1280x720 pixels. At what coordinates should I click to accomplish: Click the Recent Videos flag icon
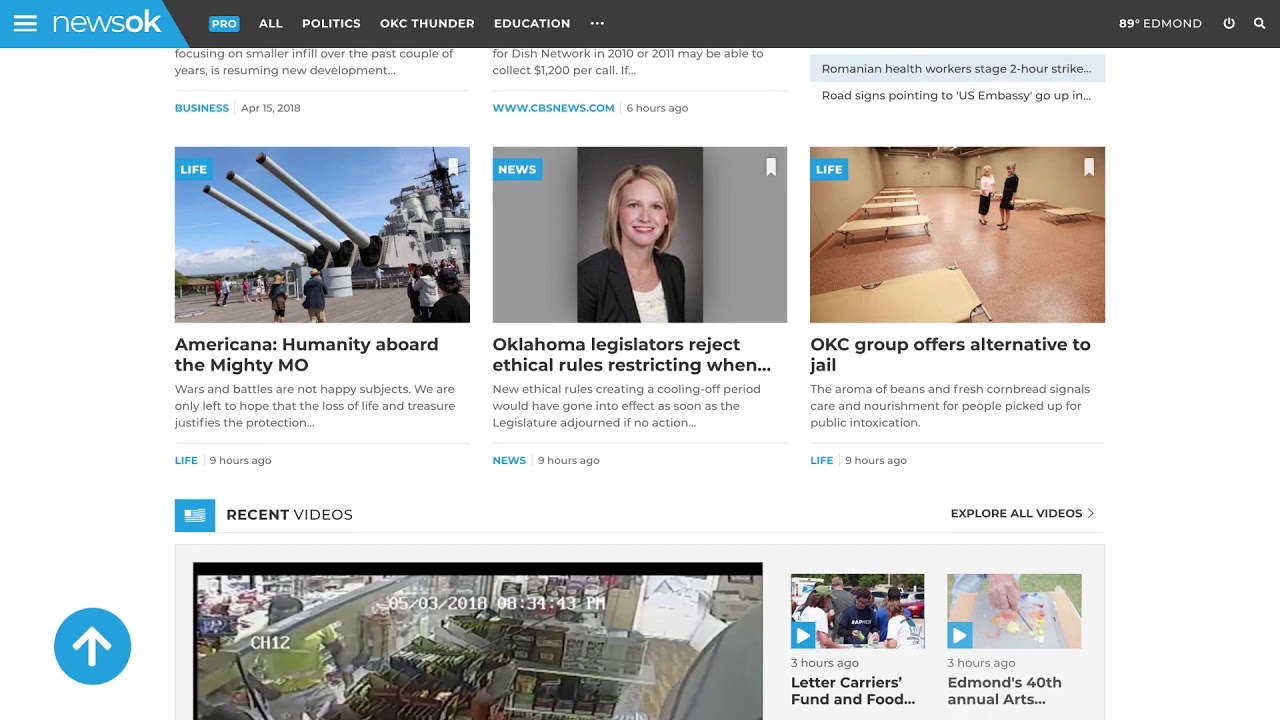tap(195, 515)
